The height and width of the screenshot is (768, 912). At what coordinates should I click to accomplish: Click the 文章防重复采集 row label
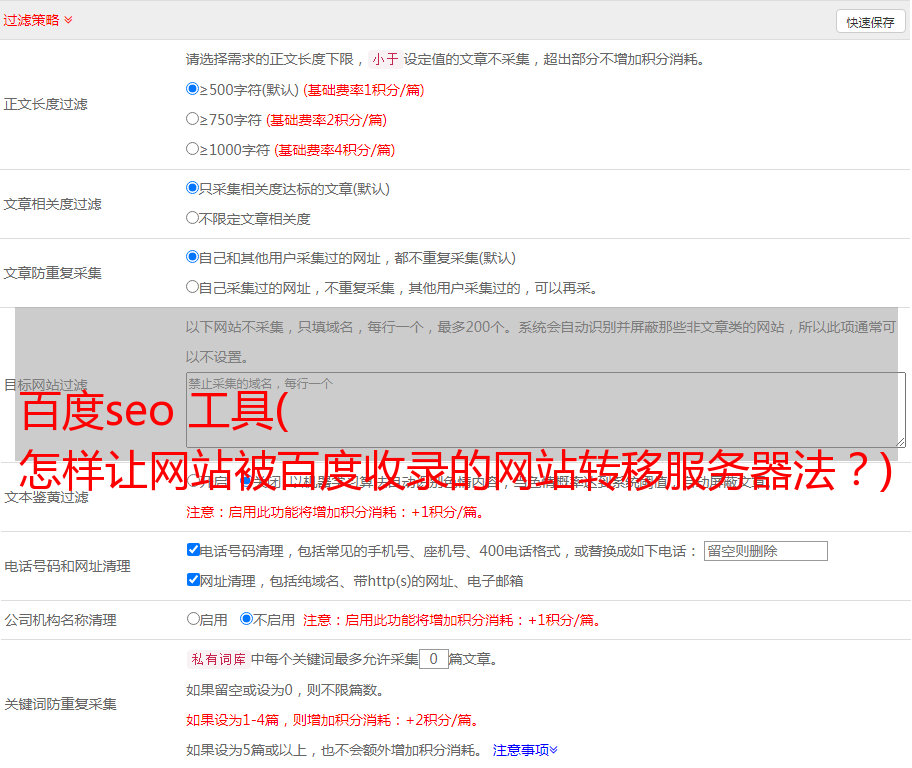pyautogui.click(x=52, y=273)
